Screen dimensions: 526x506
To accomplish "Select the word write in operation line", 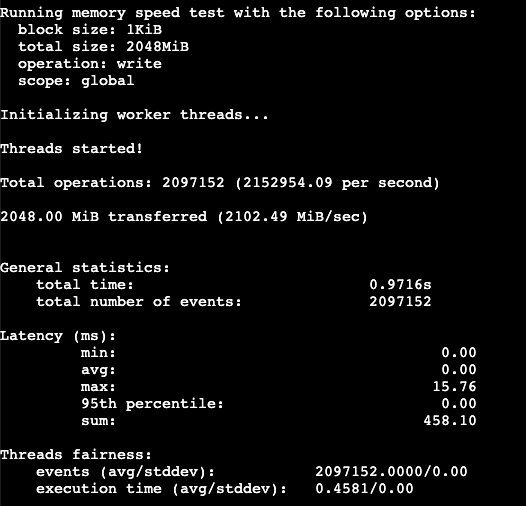I will point(139,64).
